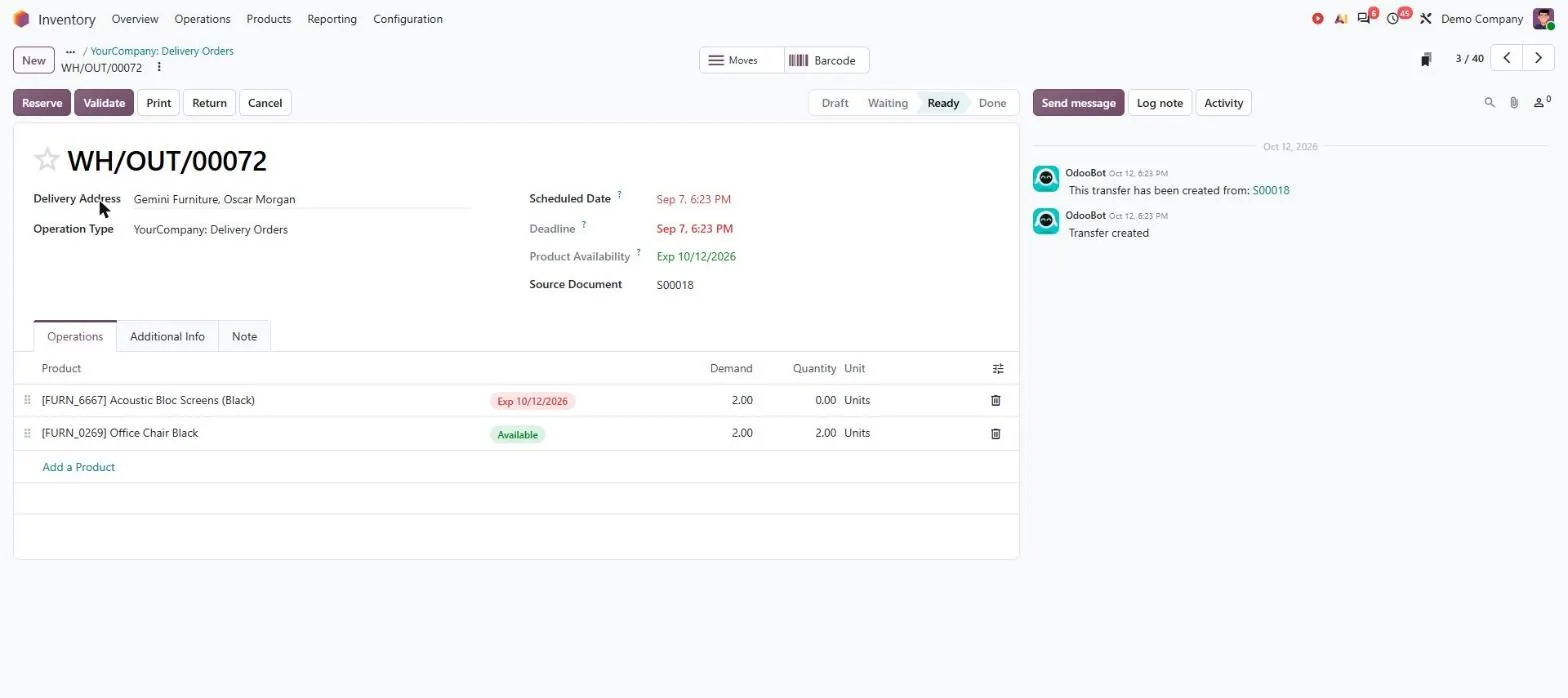Open the Products menu
This screenshot has height=698, width=1568.
coord(268,19)
